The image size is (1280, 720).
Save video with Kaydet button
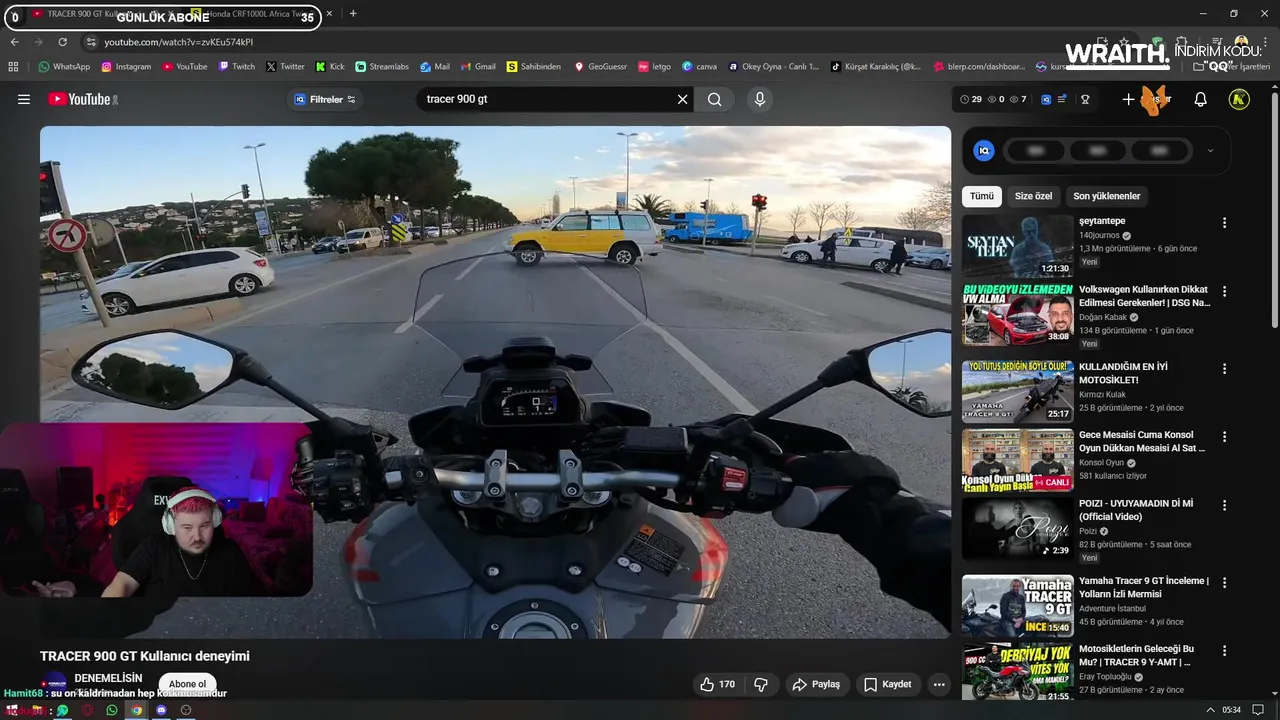coord(888,684)
